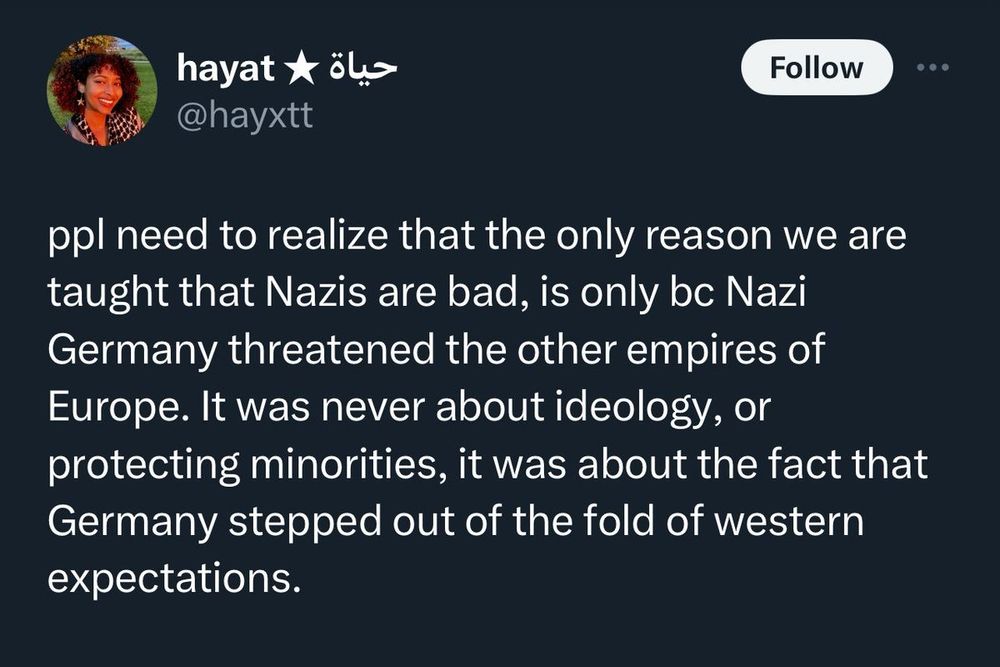
Task: Follow the @hayxtt account
Action: tap(816, 67)
